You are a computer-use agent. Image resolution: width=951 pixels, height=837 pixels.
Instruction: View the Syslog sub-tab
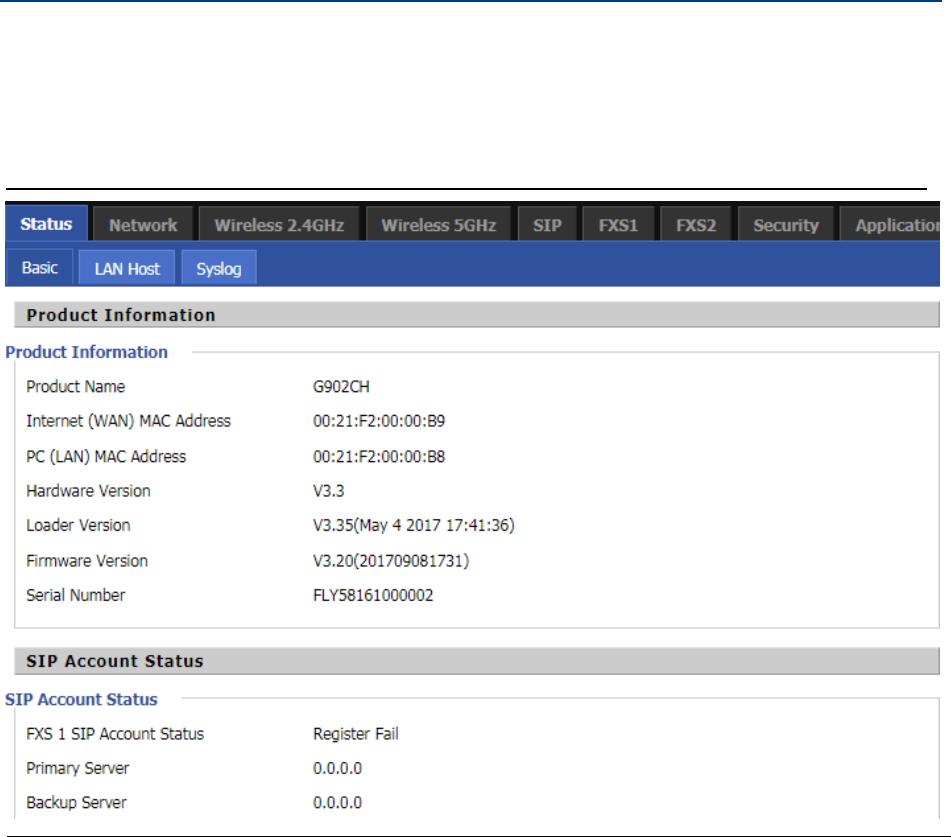(219, 268)
